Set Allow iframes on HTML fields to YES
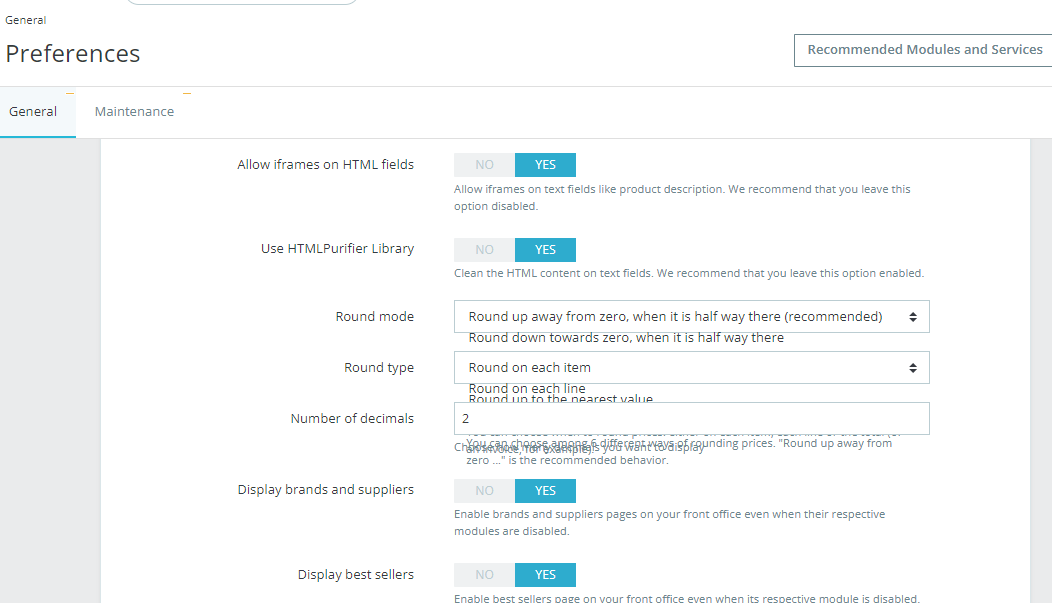 tap(545, 165)
